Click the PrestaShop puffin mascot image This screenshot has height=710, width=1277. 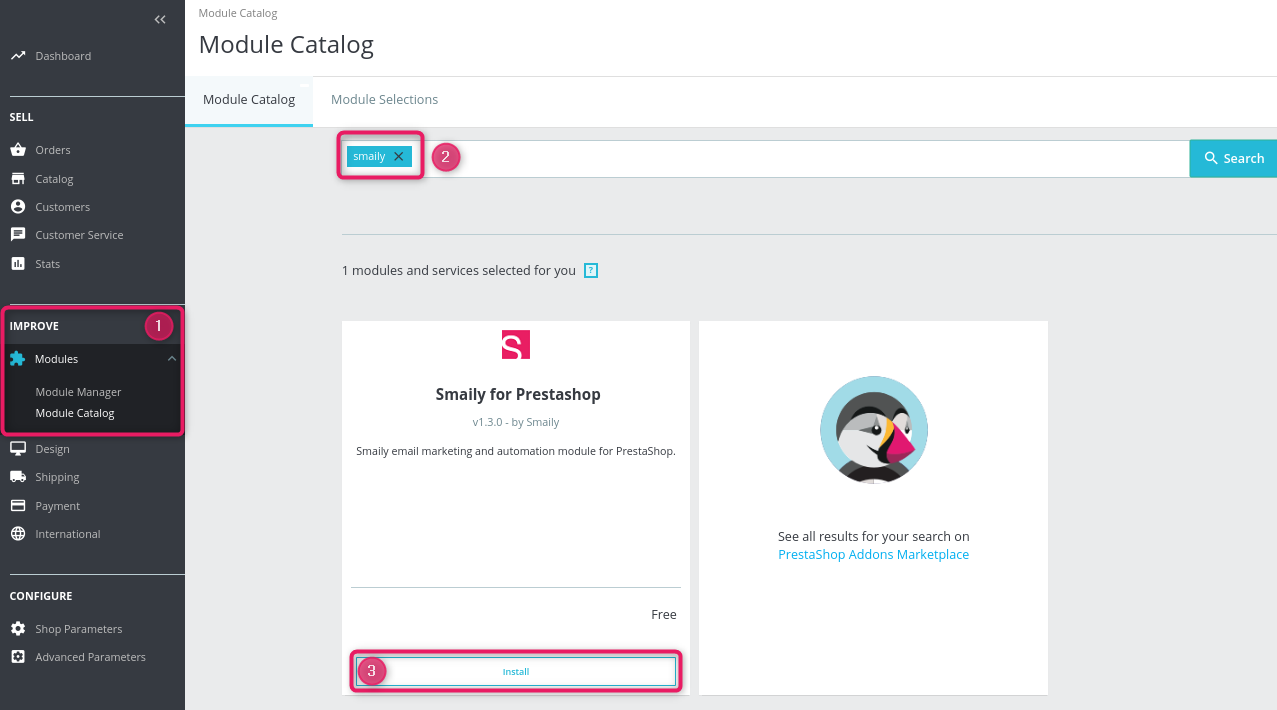pos(874,430)
